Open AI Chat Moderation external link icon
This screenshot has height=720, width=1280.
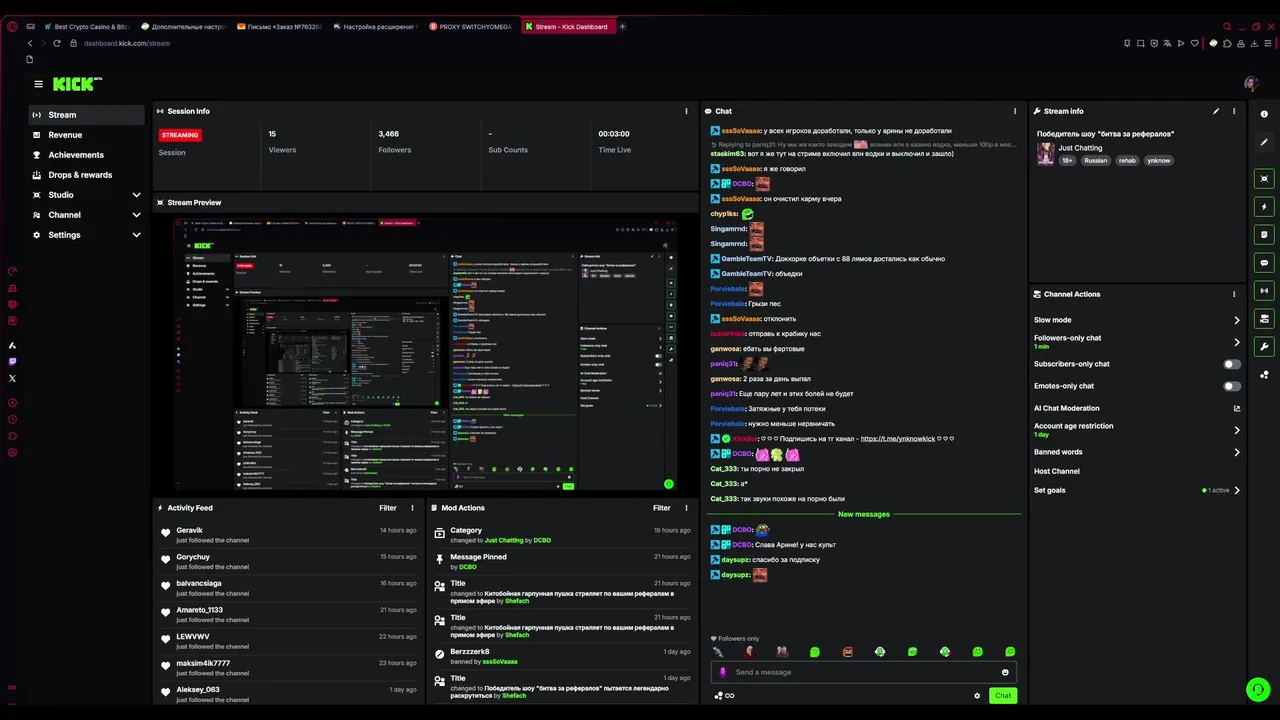coord(1237,408)
